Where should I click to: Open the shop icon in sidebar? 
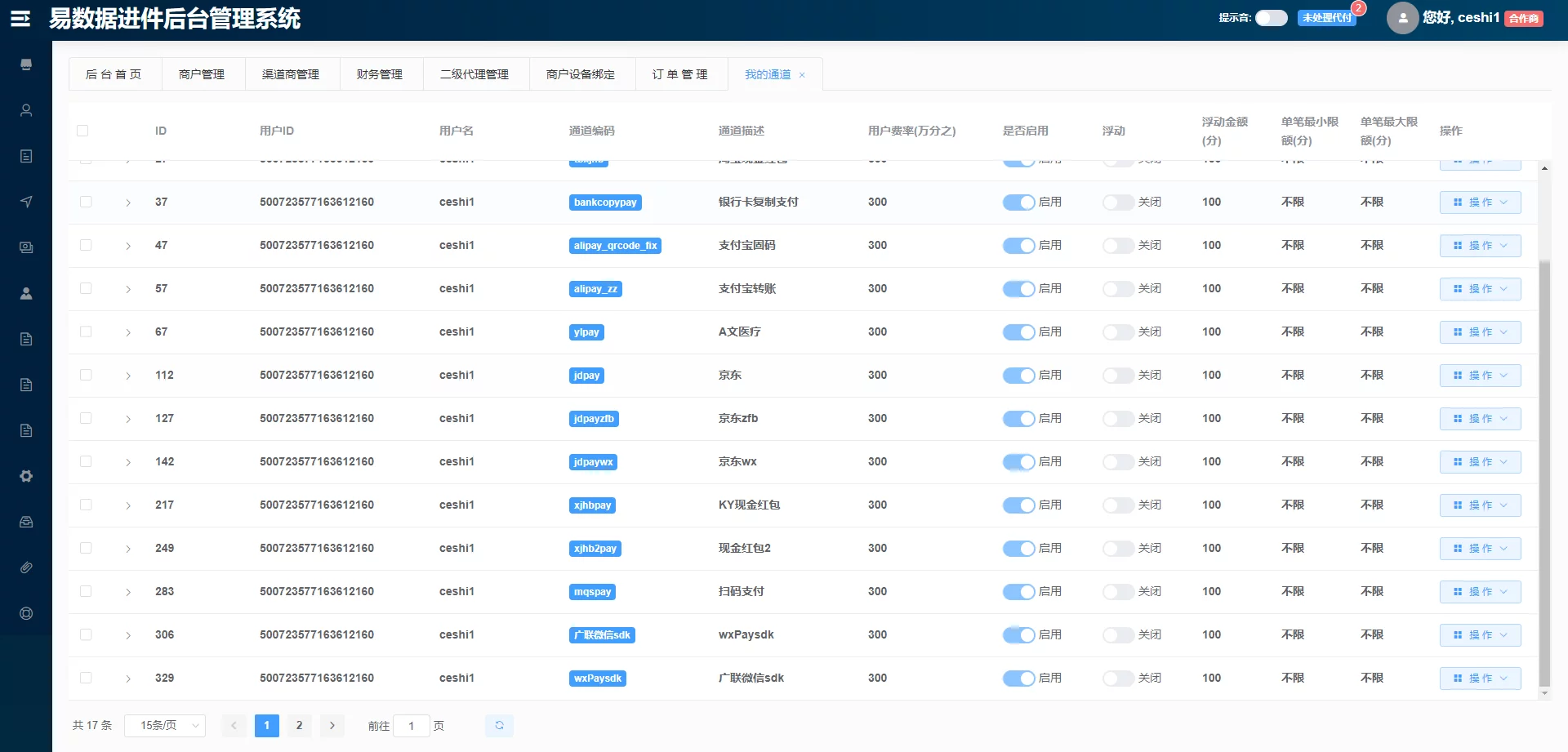[x=26, y=65]
